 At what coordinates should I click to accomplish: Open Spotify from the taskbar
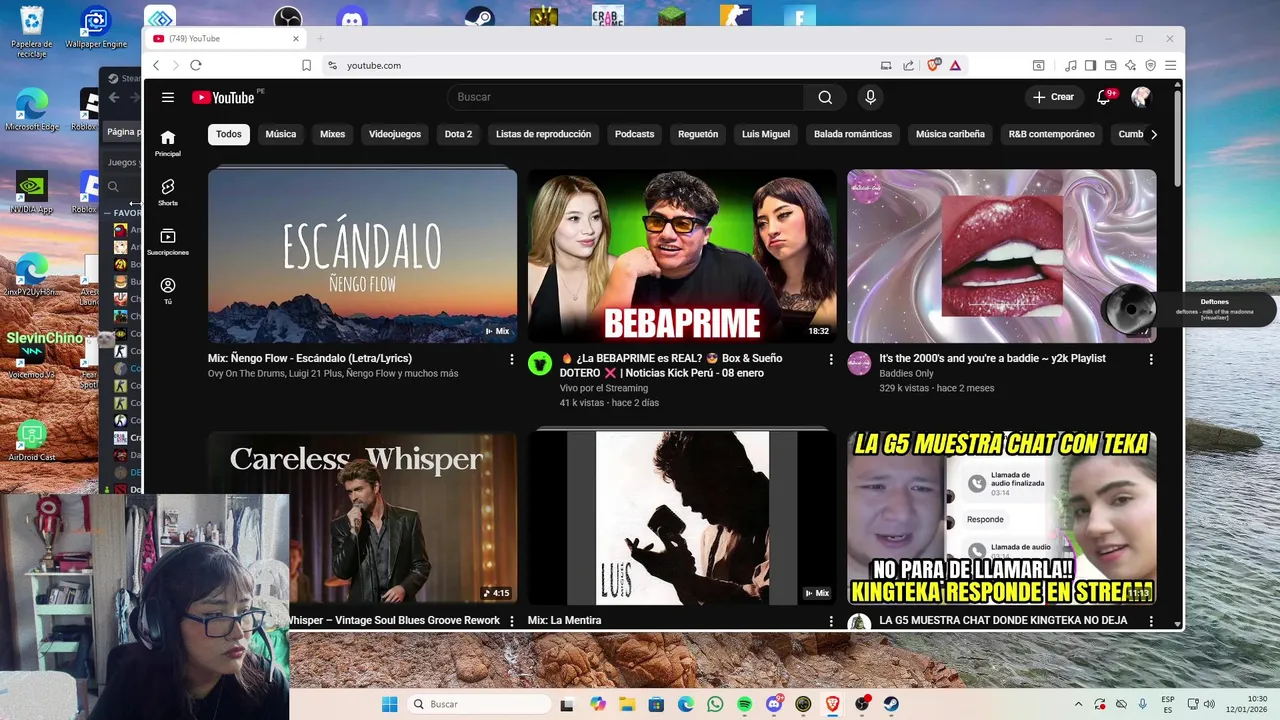click(745, 704)
